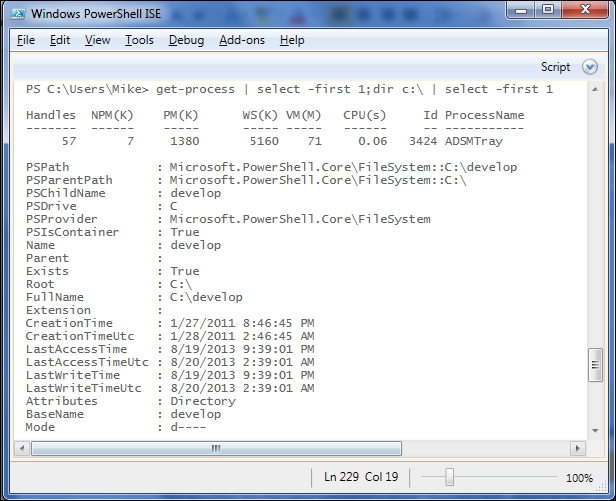The height and width of the screenshot is (501, 616).
Task: Click the LastAccessTimeUtc property label
Action: 87,362
